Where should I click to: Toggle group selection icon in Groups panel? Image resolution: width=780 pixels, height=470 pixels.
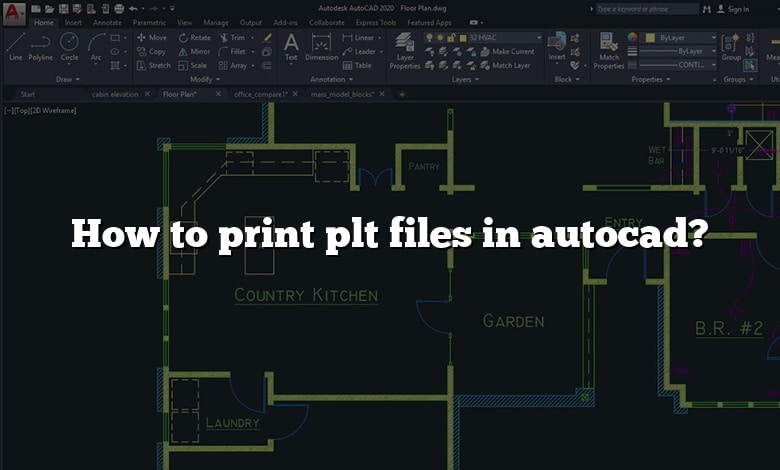coord(750,65)
